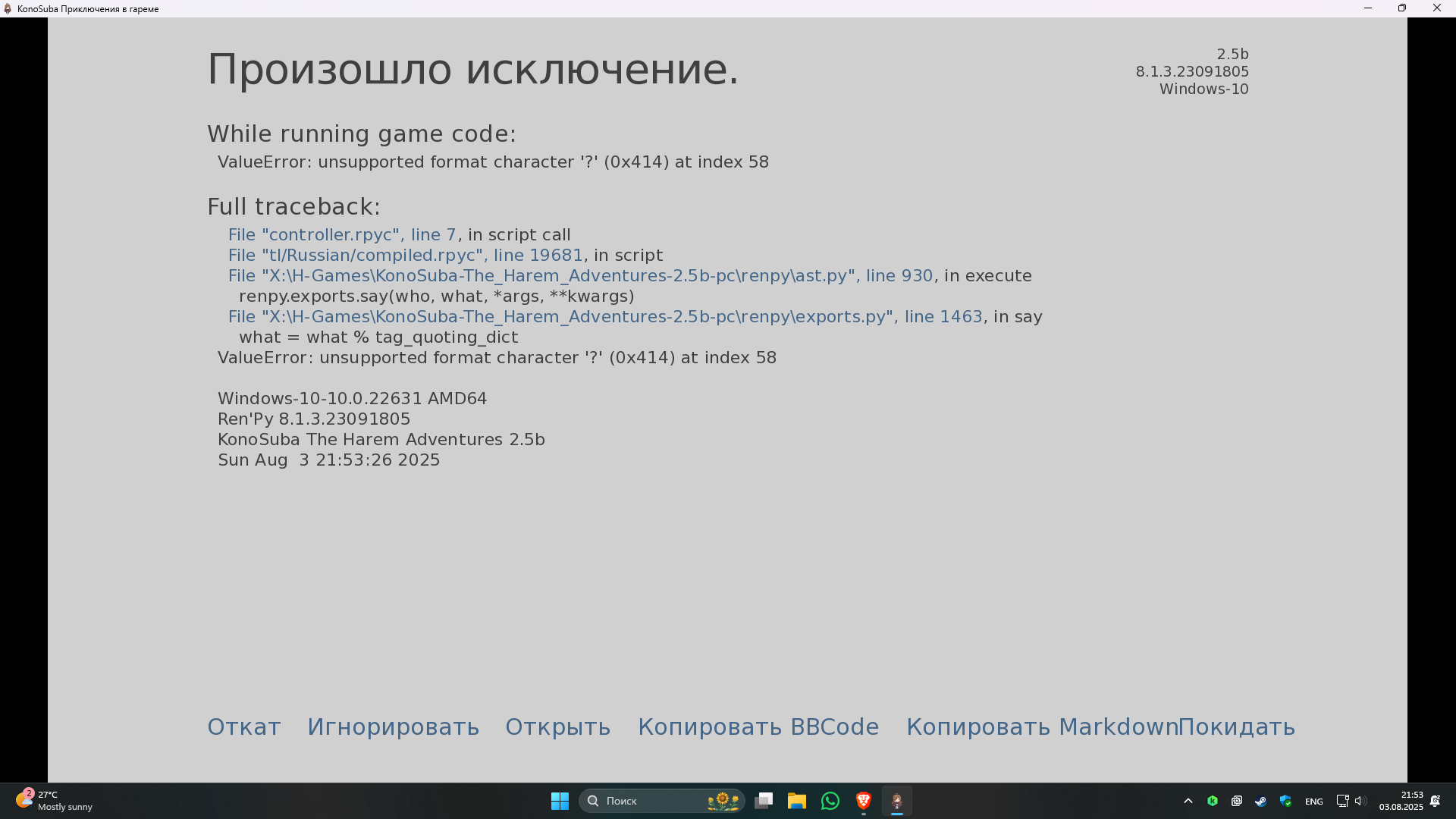Expand the hidden system tray icons chevron
1456x819 pixels.
[x=1188, y=801]
